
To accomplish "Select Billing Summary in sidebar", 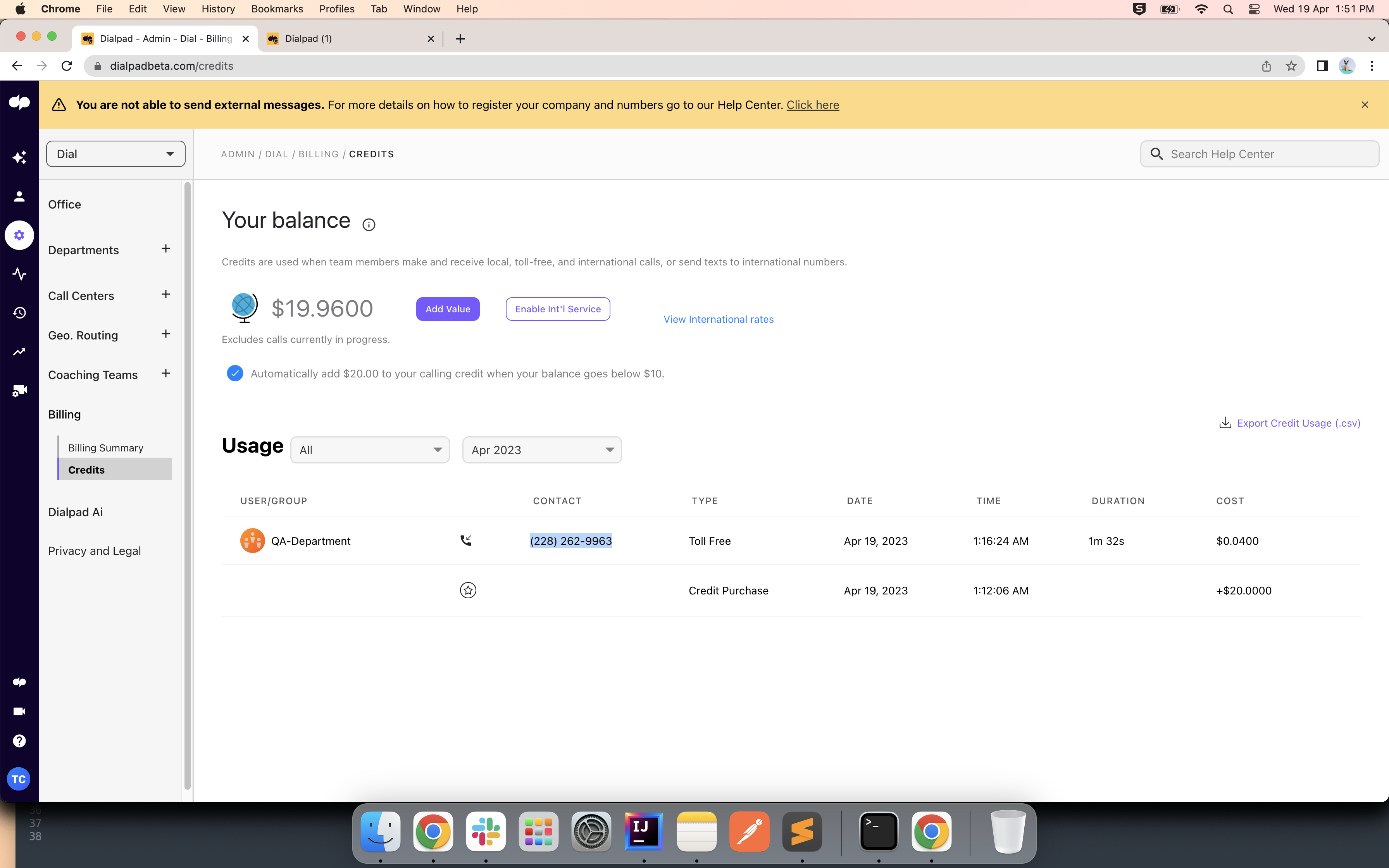I will click(x=106, y=448).
